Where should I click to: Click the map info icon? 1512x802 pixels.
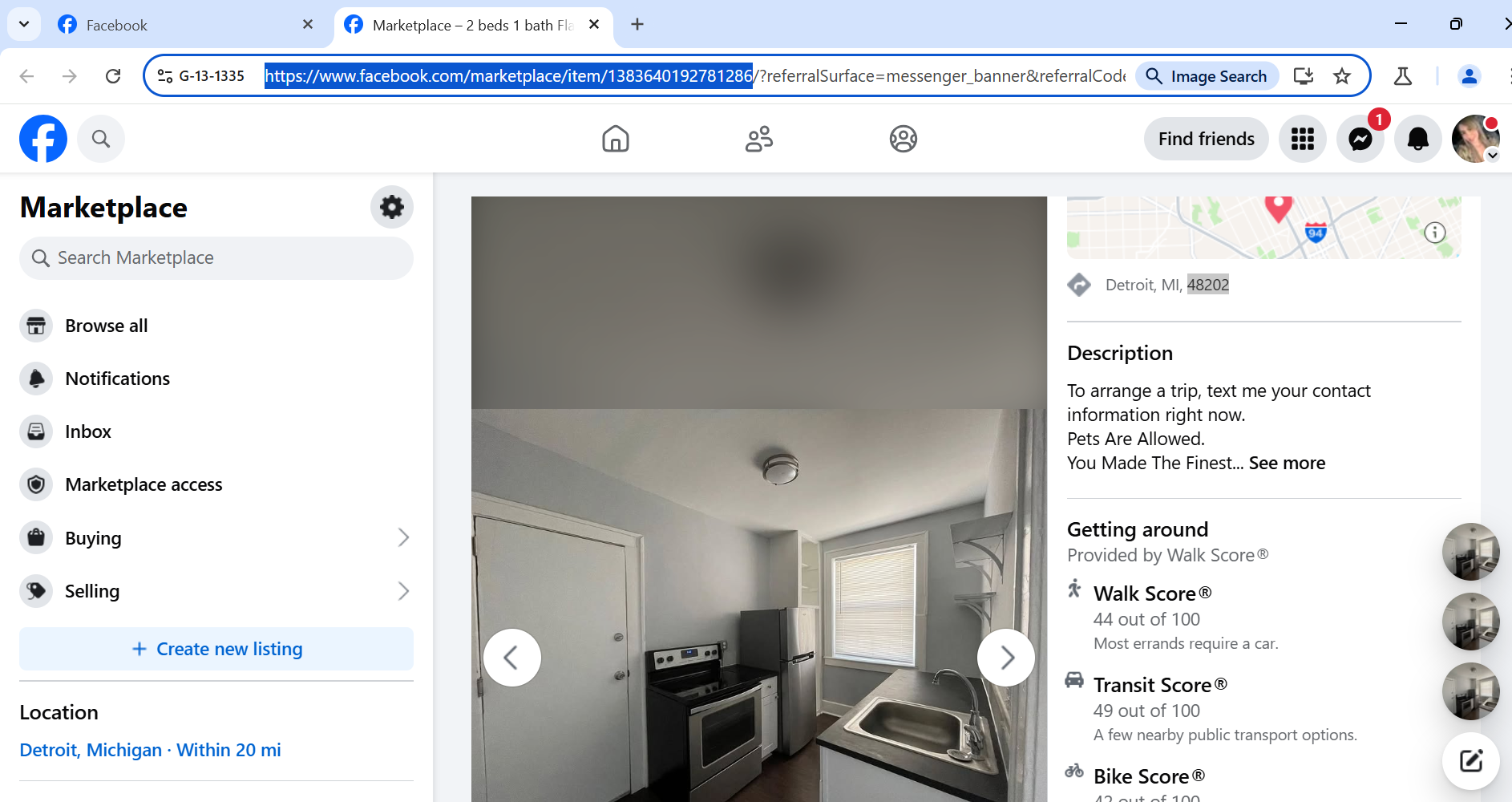coord(1435,233)
